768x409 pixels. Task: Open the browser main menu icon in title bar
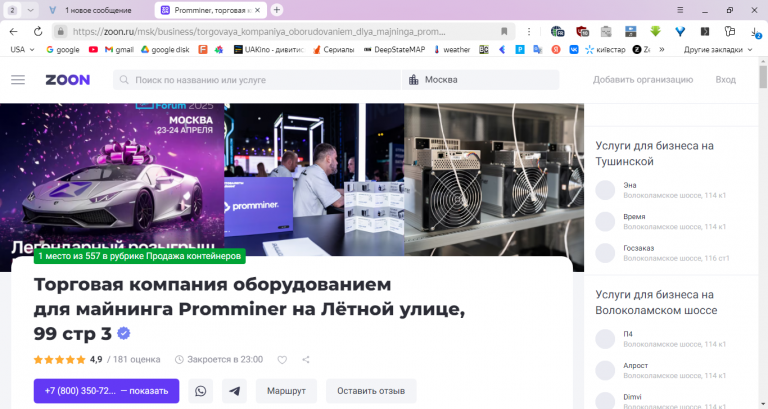coord(680,10)
